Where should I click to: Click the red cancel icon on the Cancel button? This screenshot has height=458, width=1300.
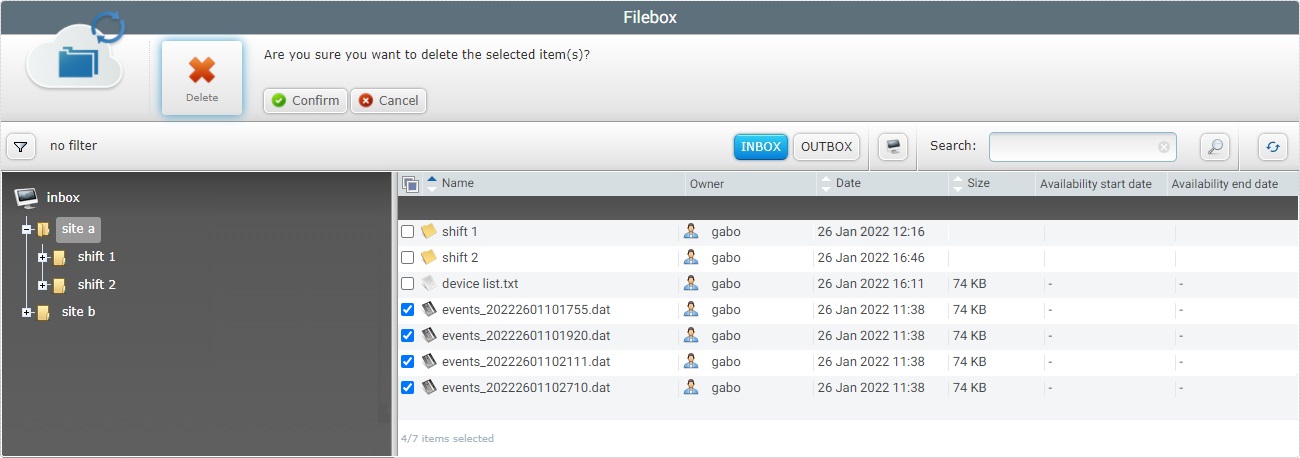click(366, 101)
